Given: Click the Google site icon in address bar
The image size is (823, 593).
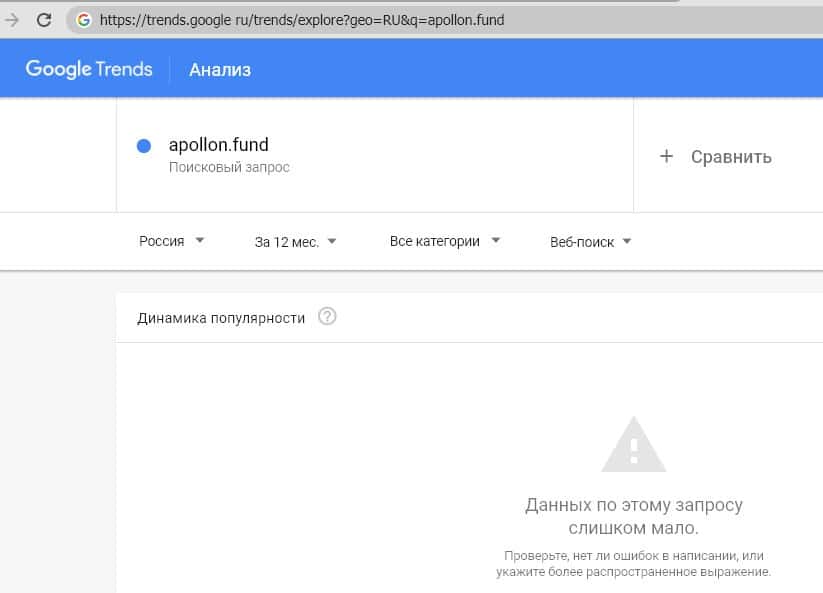Looking at the screenshot, I should tap(83, 19).
